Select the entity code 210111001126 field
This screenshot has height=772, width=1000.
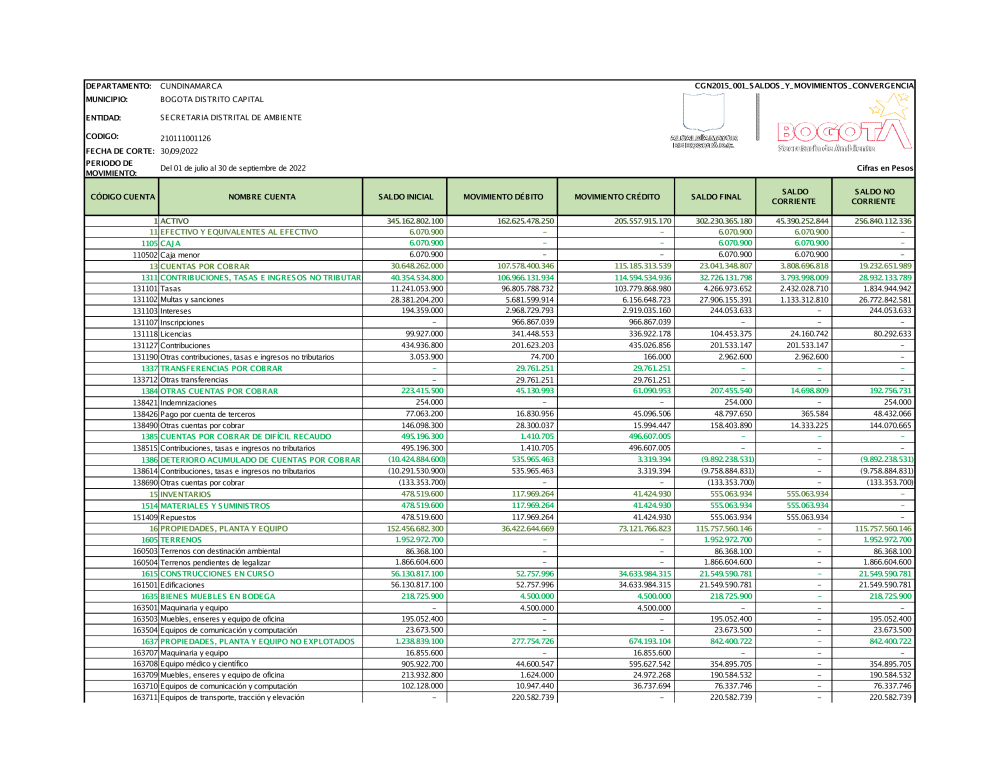(x=186, y=138)
